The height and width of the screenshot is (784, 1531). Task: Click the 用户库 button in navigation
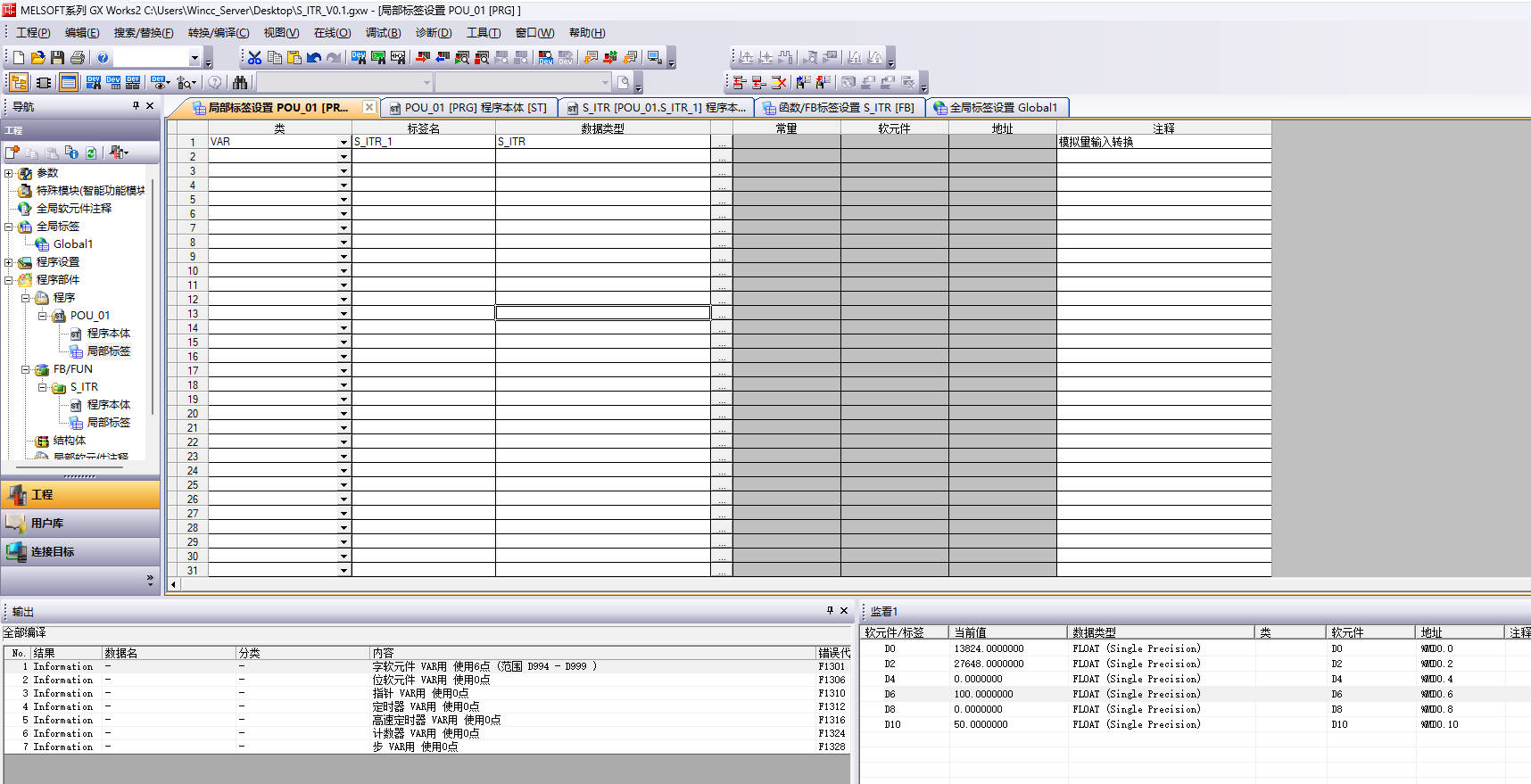click(x=46, y=524)
